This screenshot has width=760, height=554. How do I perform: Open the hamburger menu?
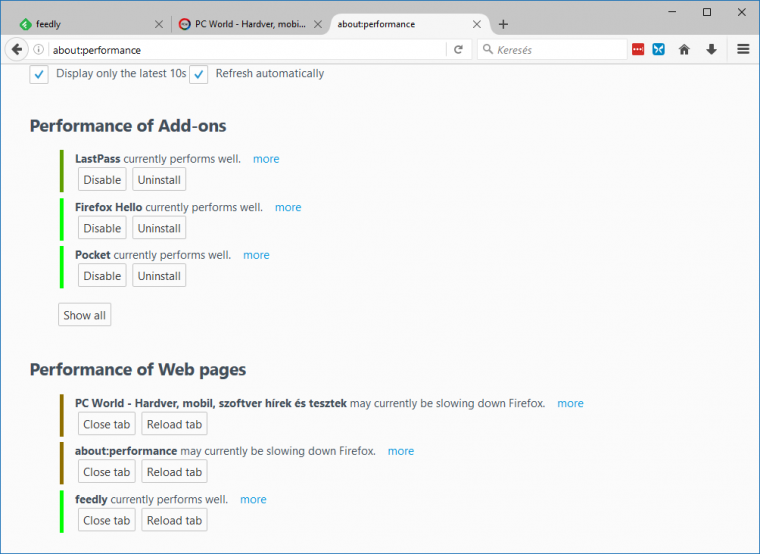tap(743, 49)
